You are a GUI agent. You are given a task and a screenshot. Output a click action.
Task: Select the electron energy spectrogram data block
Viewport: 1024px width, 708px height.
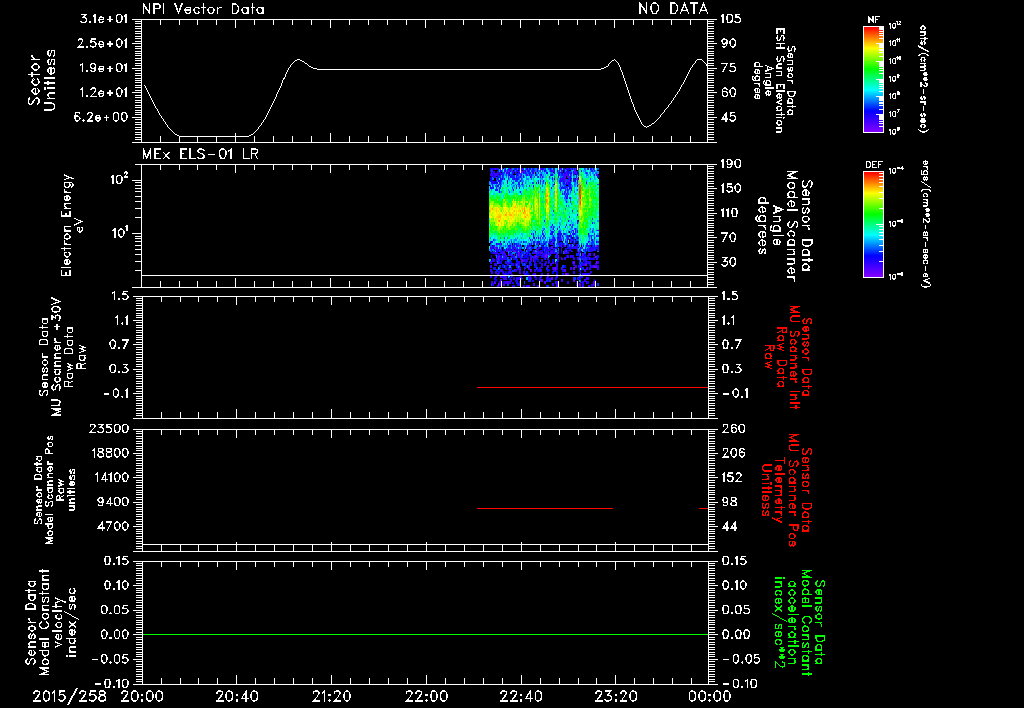tap(544, 227)
